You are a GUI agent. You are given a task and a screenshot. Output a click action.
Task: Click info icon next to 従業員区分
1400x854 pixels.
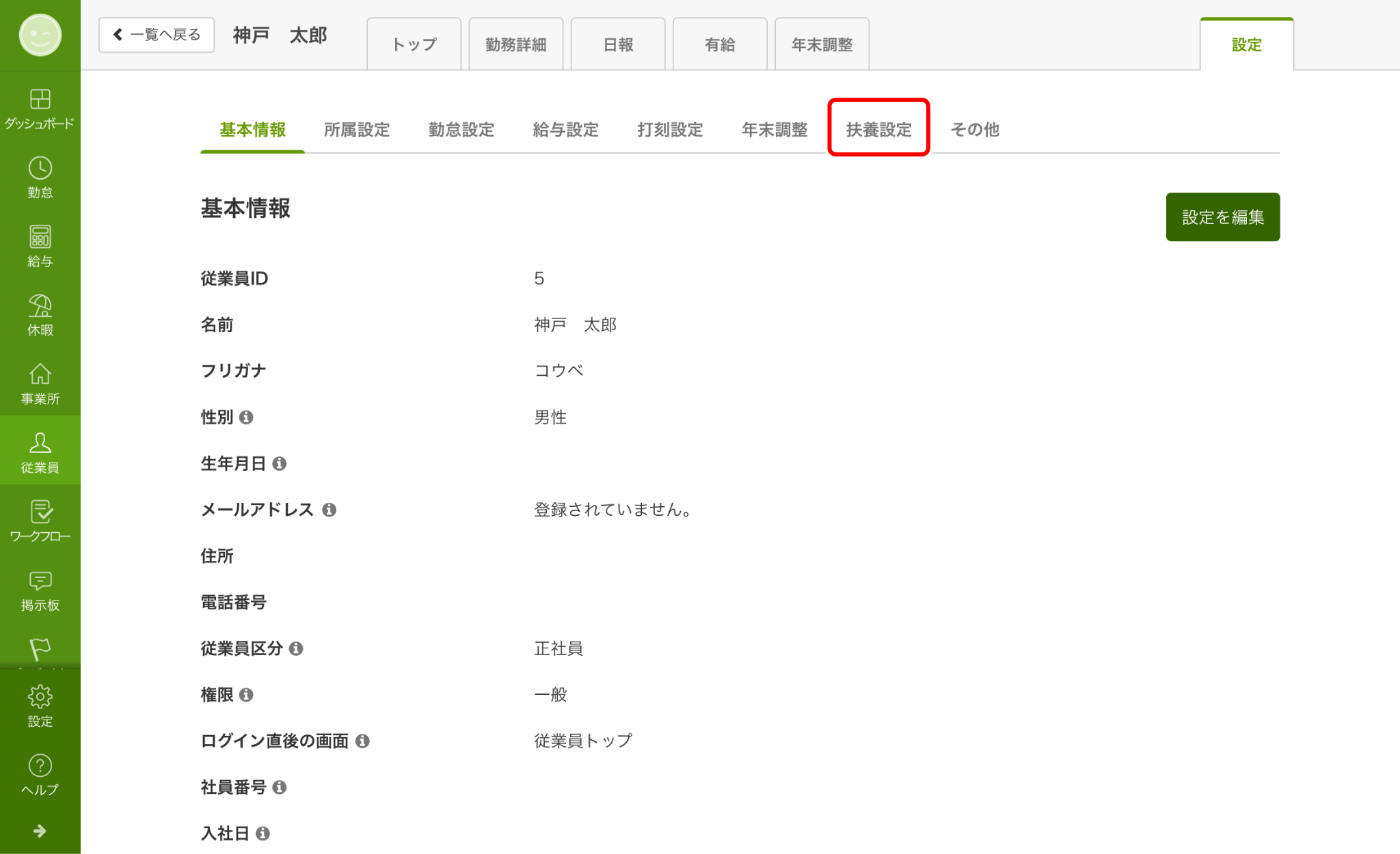click(295, 648)
